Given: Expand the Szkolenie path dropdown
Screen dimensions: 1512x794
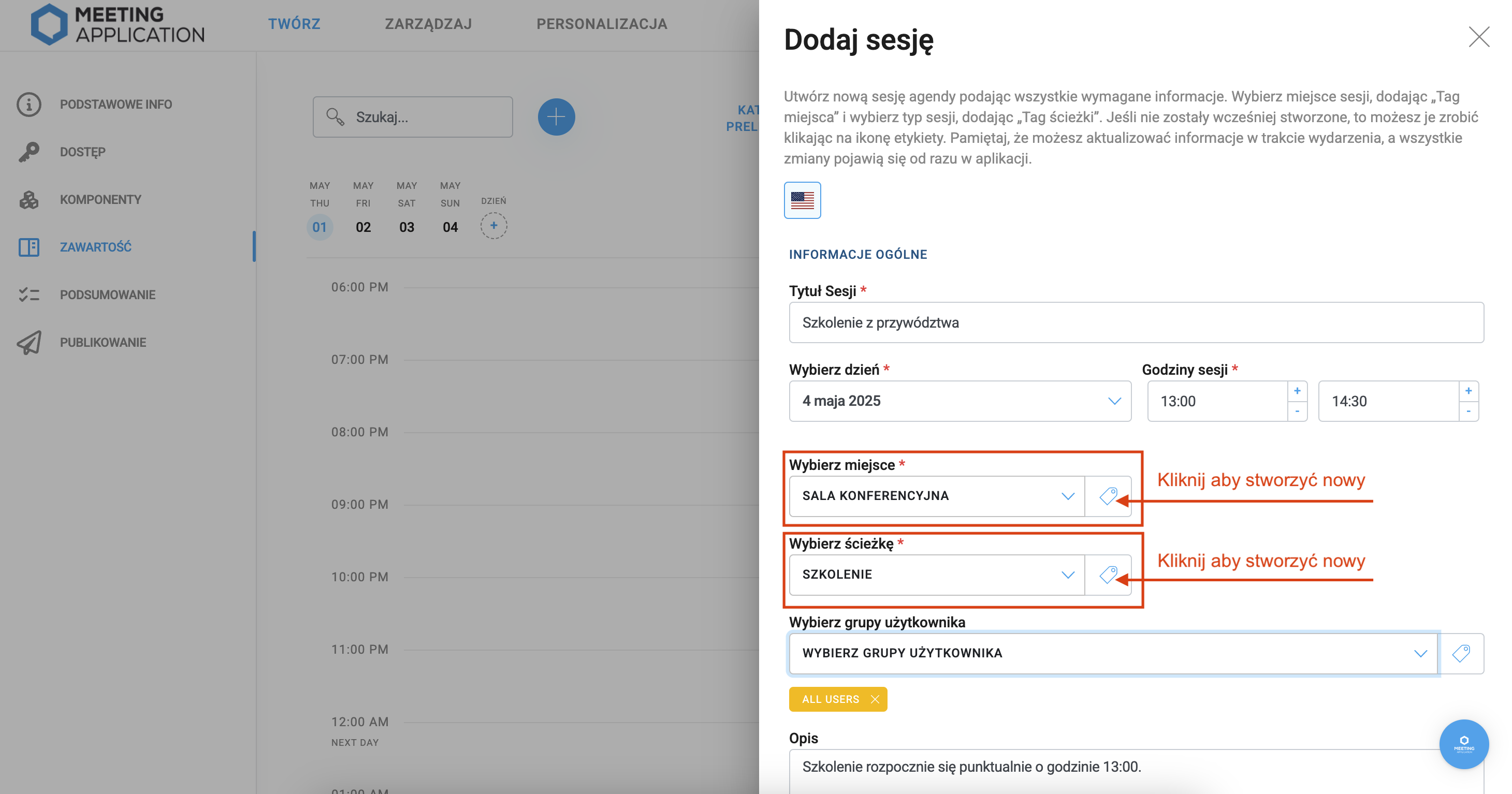Looking at the screenshot, I should 937,575.
